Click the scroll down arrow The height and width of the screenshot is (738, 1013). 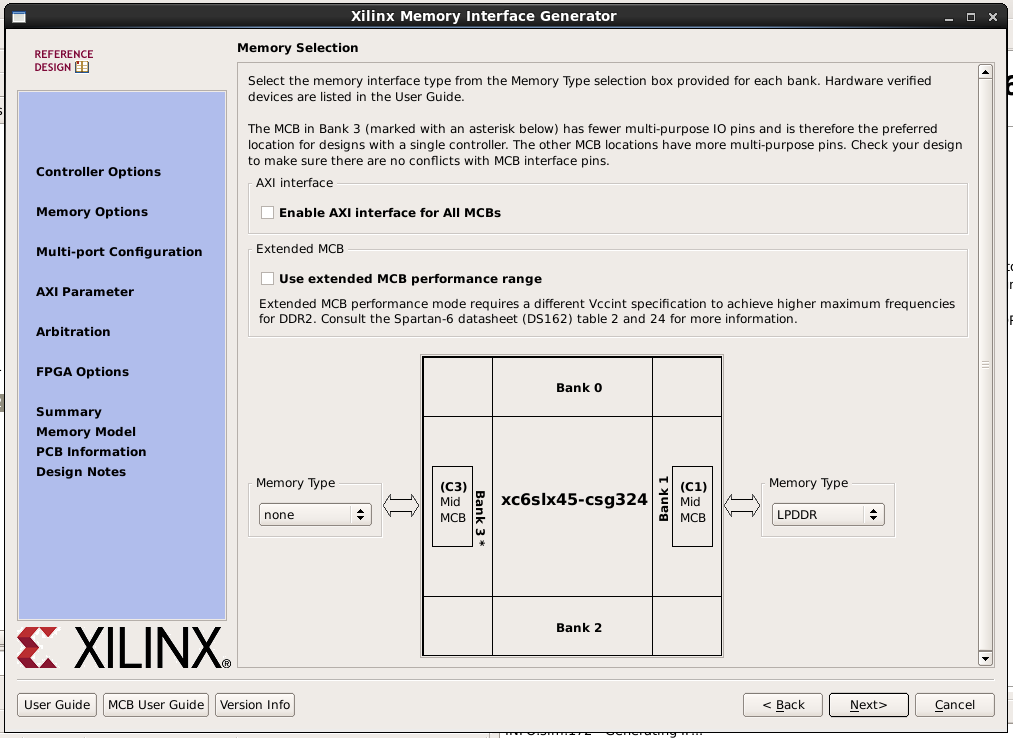[x=985, y=659]
